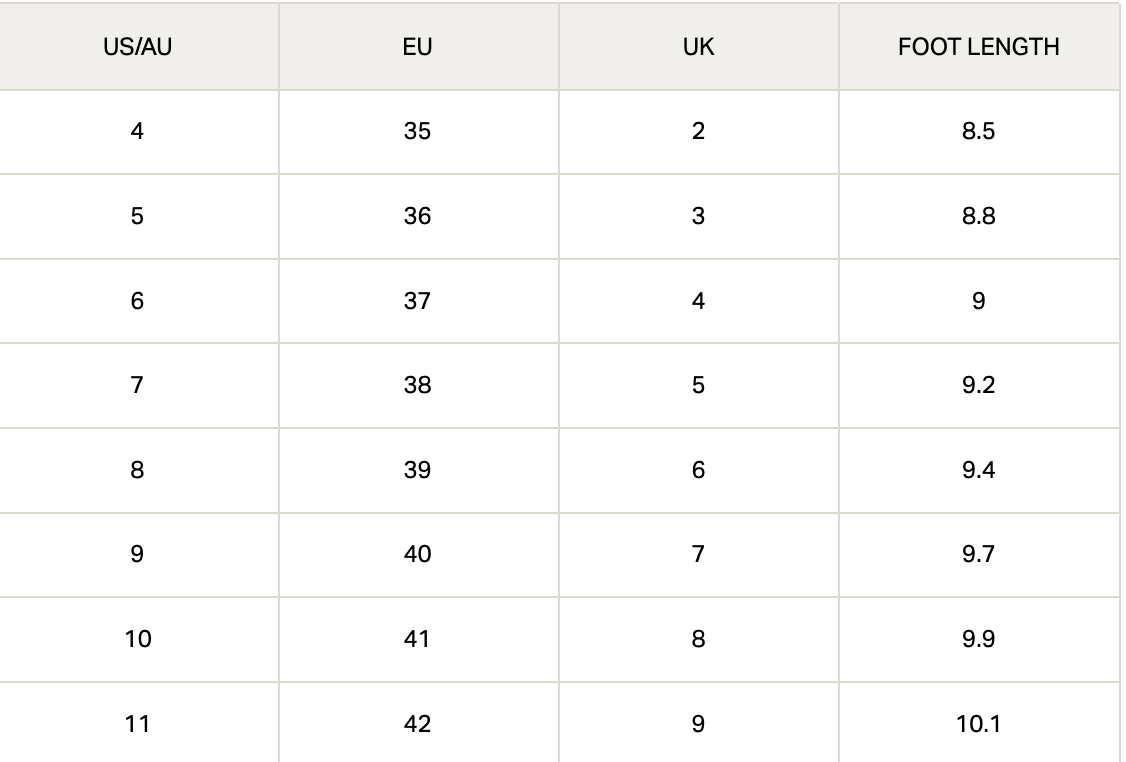Click UK size 4 cell
The image size is (1126, 762).
tap(698, 301)
